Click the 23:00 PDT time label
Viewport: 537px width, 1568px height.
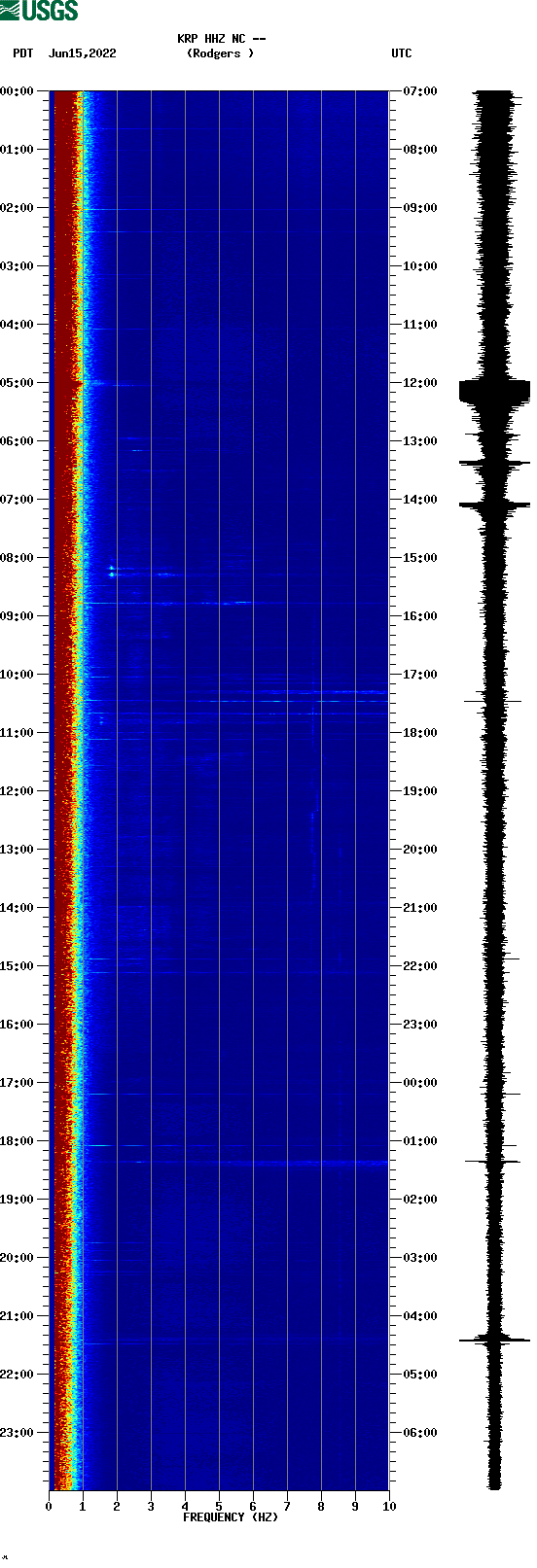coord(18,1433)
